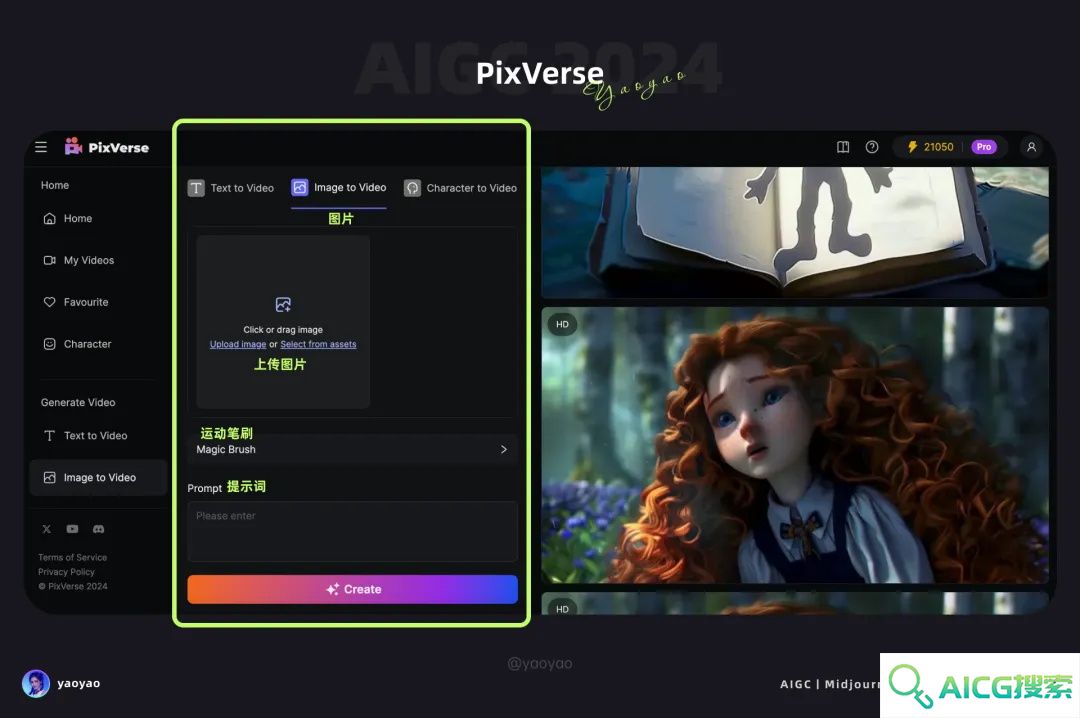Viewport: 1080px width, 718px height.
Task: Click the image drop zone area
Action: pyautogui.click(x=283, y=322)
